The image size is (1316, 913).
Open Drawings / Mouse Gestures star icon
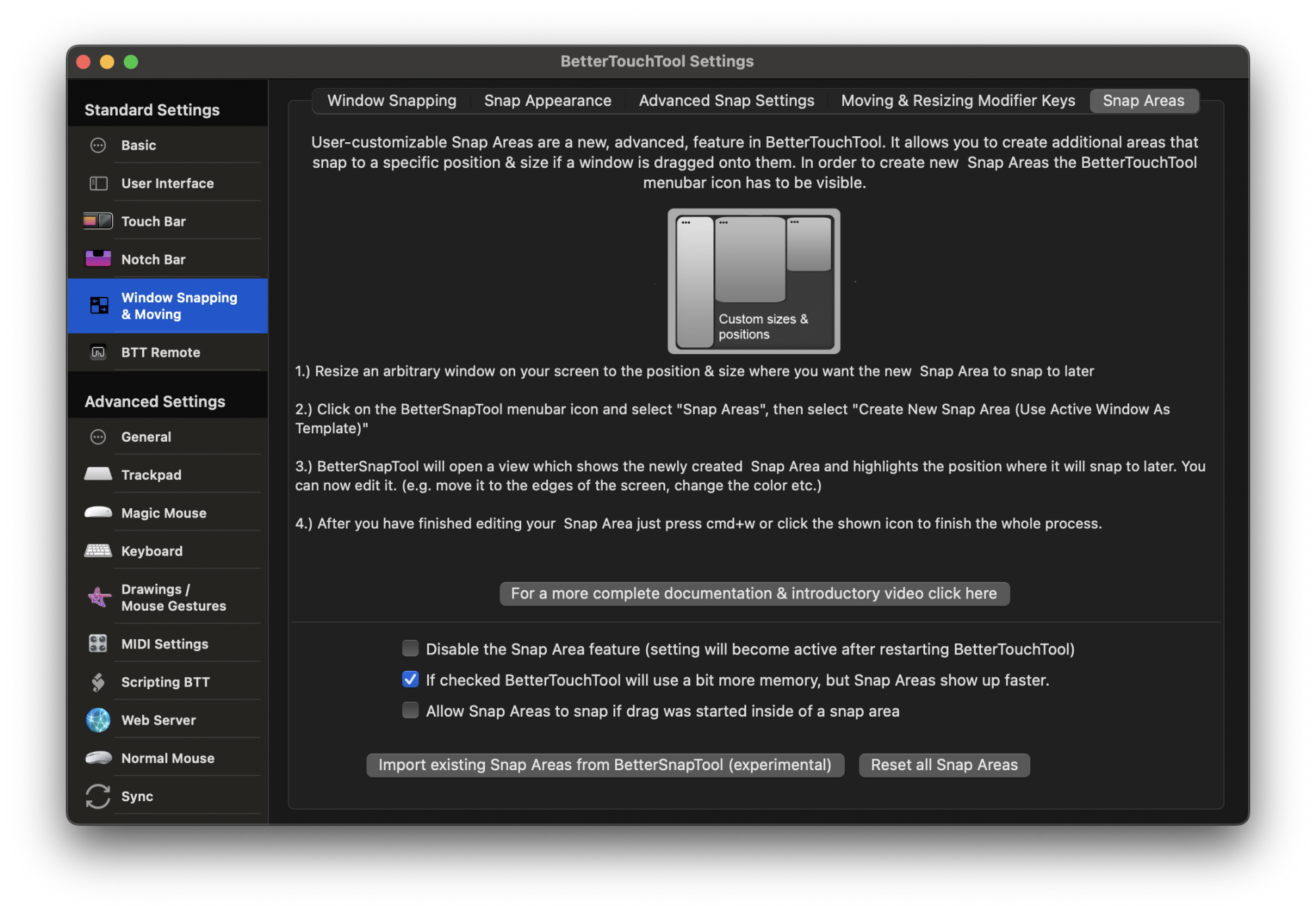click(x=99, y=597)
